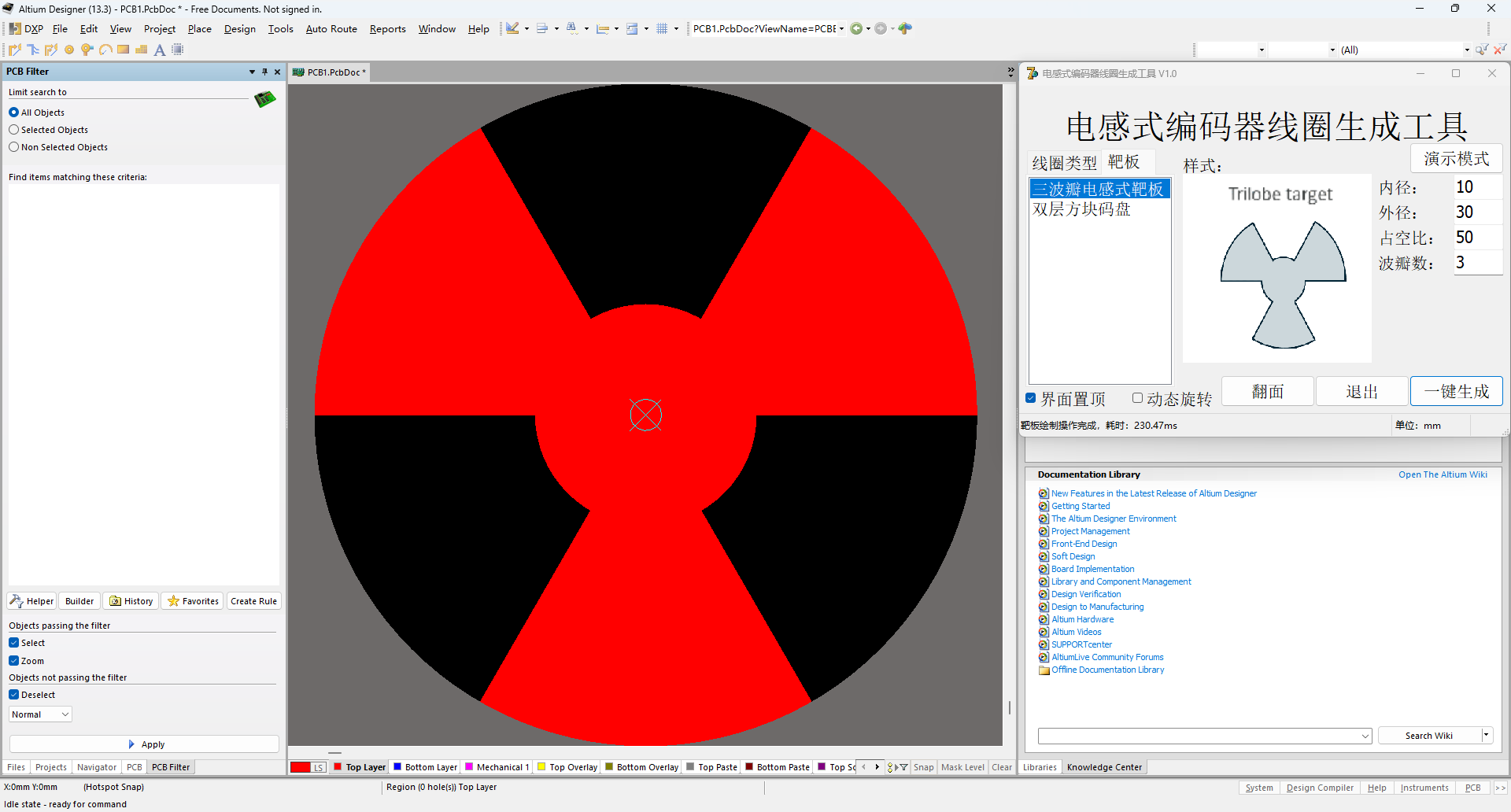
Task: Choose the Selected Objects radio option
Action: tap(13, 130)
